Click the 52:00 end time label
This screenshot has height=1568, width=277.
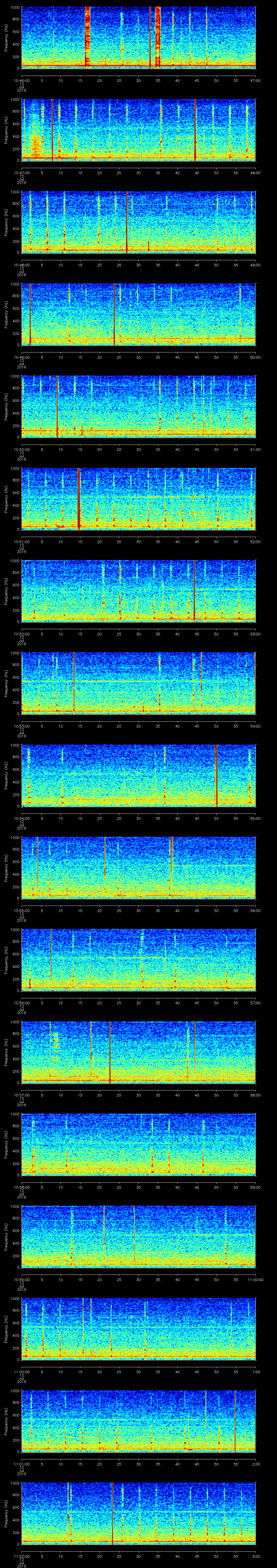[256, 542]
